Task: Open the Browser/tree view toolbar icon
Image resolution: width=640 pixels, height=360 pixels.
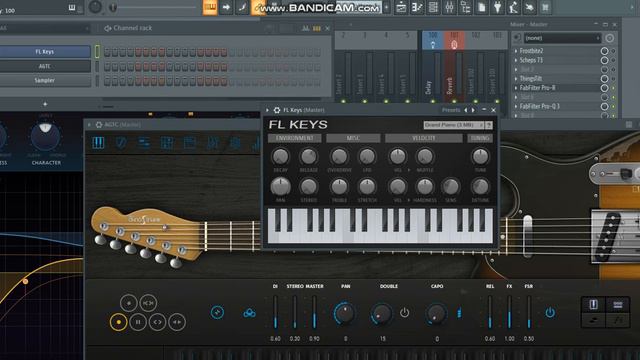Action: [x=465, y=7]
